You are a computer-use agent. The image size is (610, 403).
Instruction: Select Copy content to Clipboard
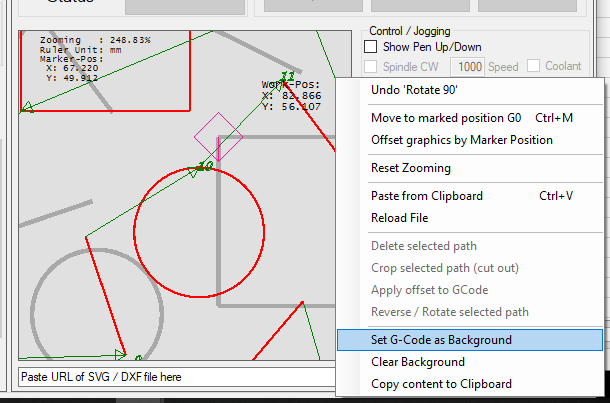tap(441, 384)
